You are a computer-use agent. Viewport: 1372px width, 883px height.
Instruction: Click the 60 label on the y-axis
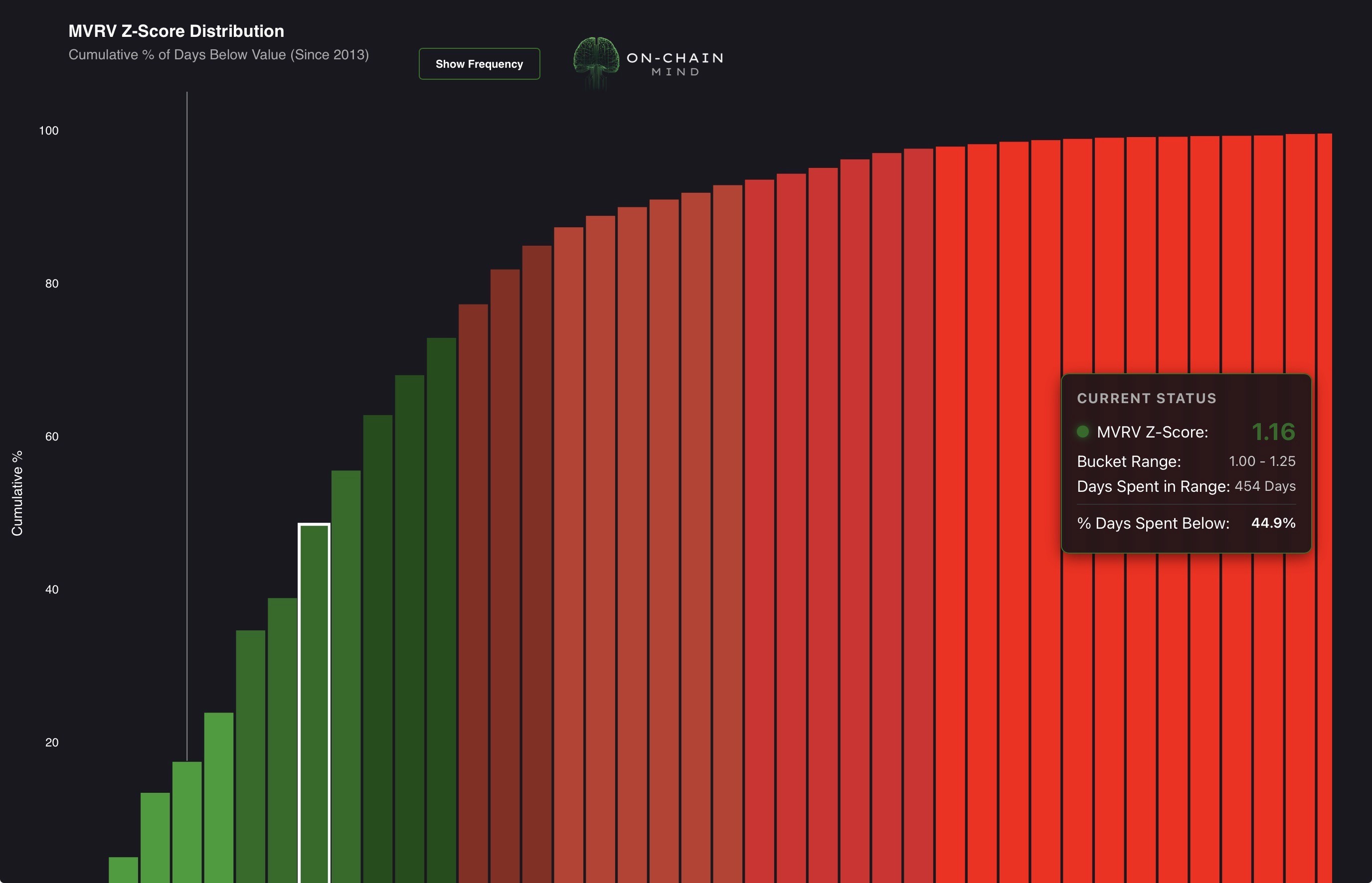click(52, 437)
